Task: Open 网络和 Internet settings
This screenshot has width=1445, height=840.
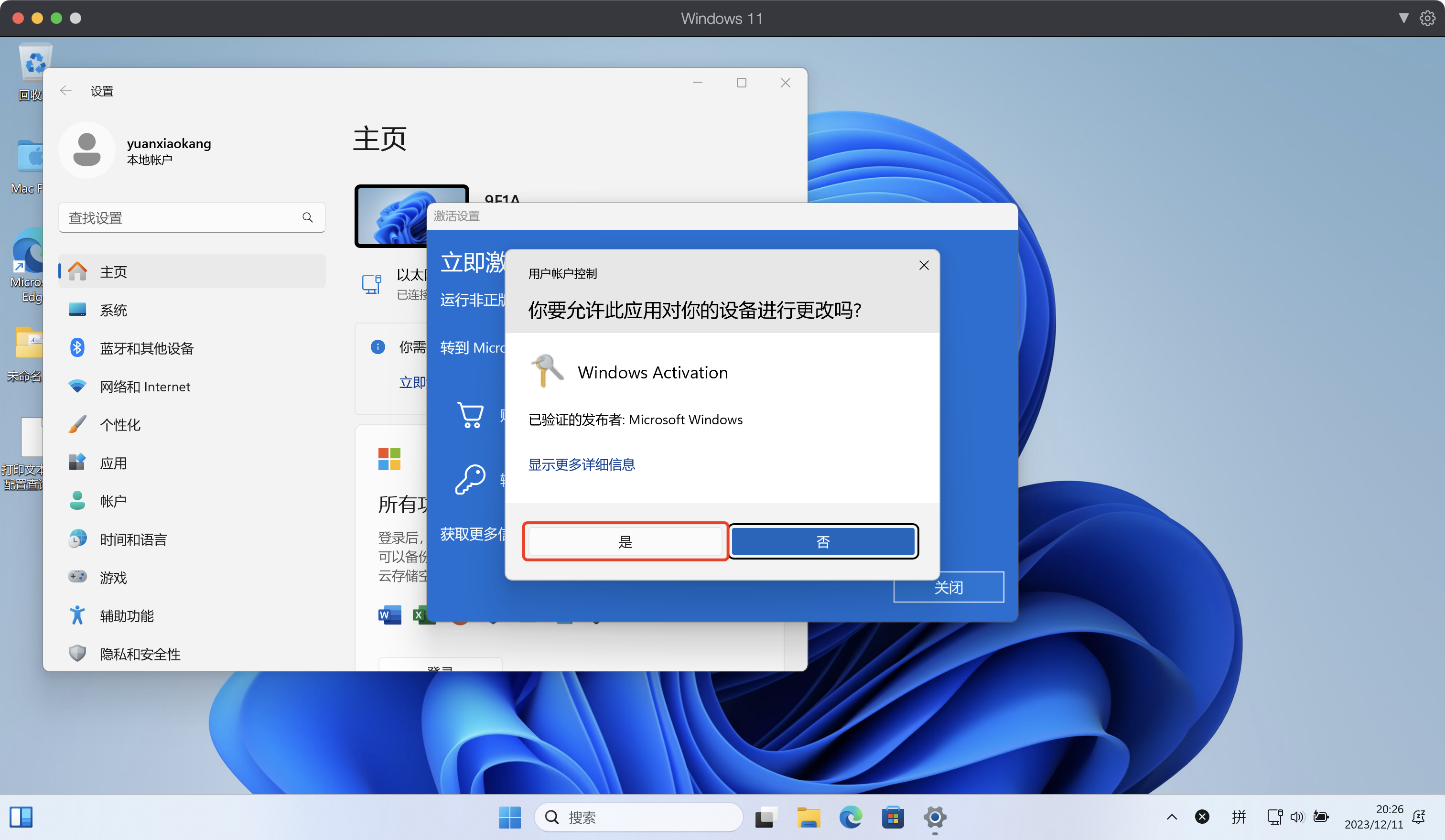Action: [x=192, y=387]
